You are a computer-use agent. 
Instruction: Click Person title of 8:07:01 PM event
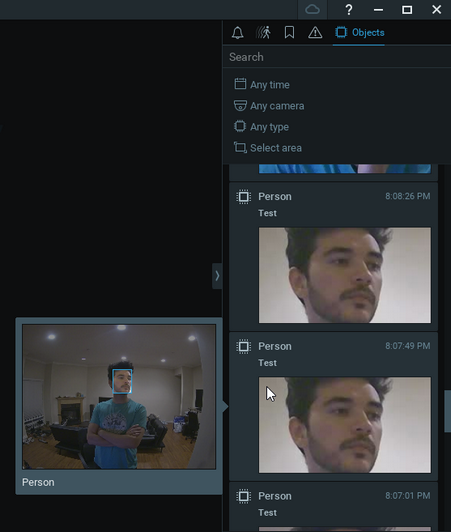(x=275, y=496)
